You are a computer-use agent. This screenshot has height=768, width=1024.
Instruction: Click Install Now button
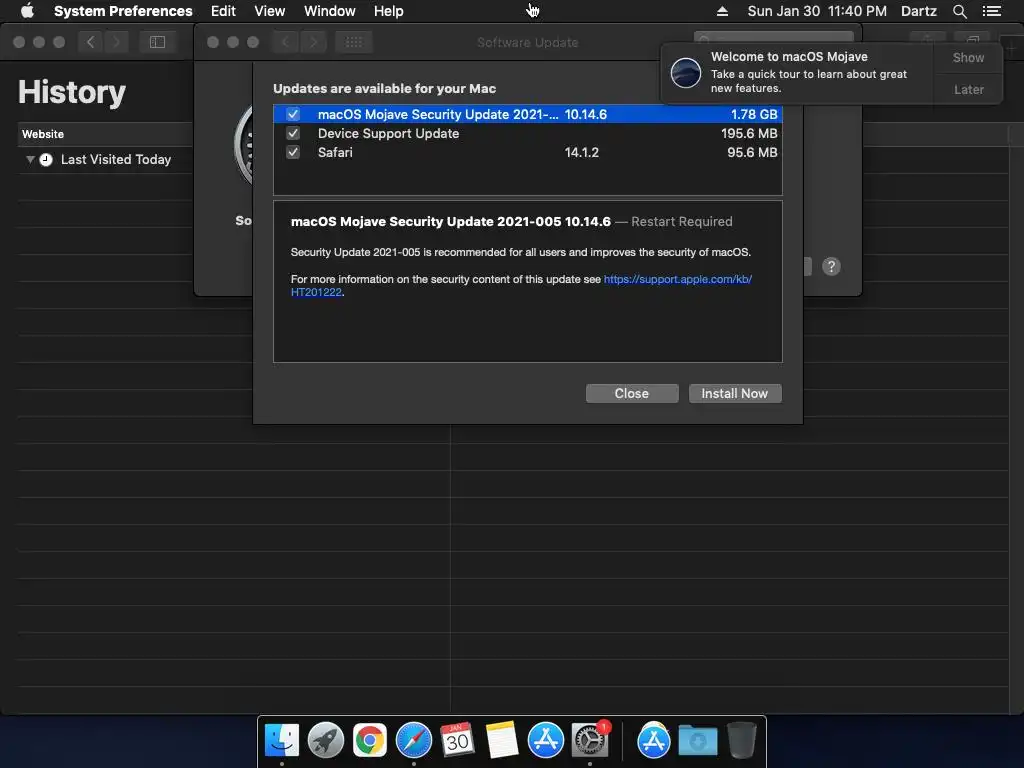(x=735, y=393)
